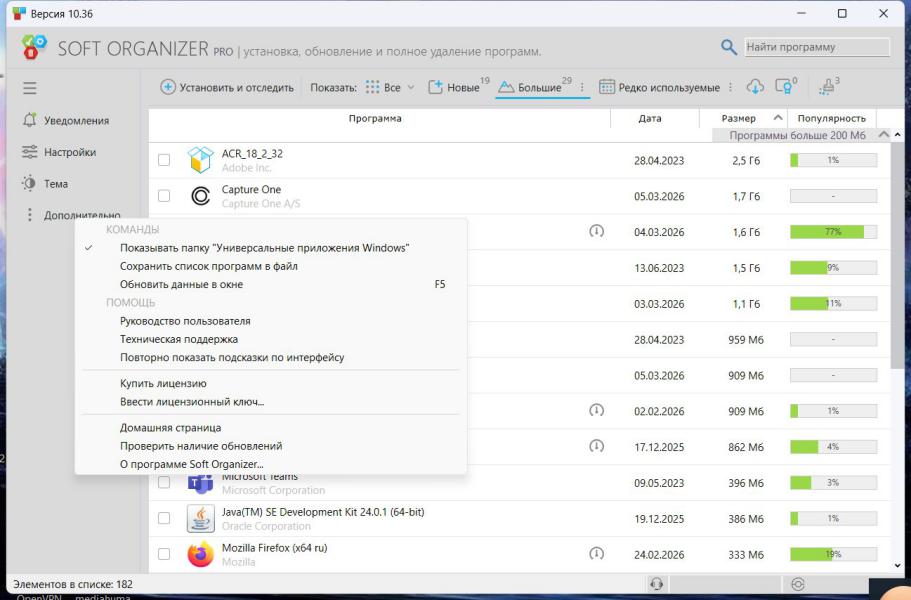
Task: Select the Mozilla Firefox checkbox
Action: coord(164,553)
